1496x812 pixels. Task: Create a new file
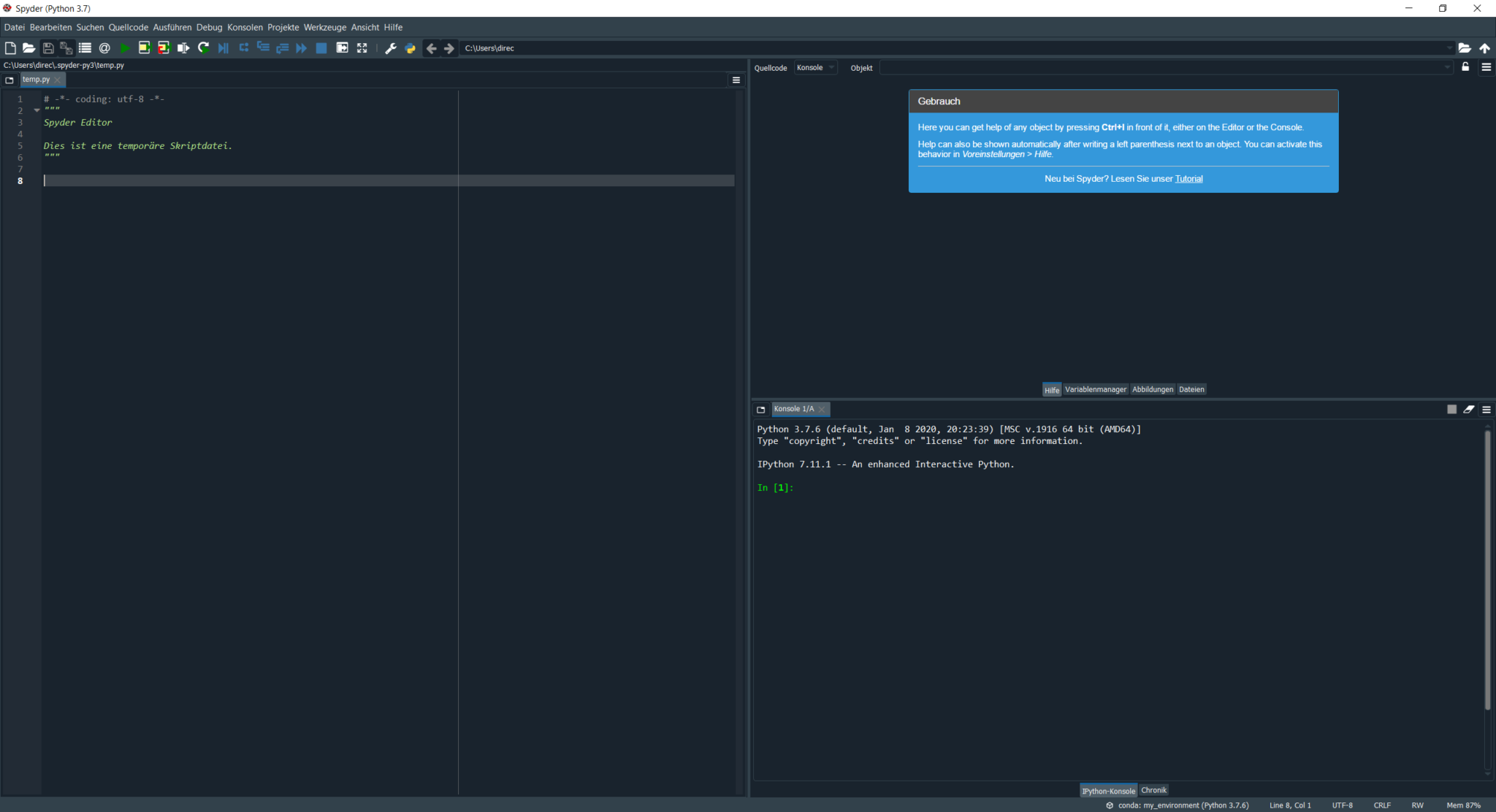pos(10,48)
